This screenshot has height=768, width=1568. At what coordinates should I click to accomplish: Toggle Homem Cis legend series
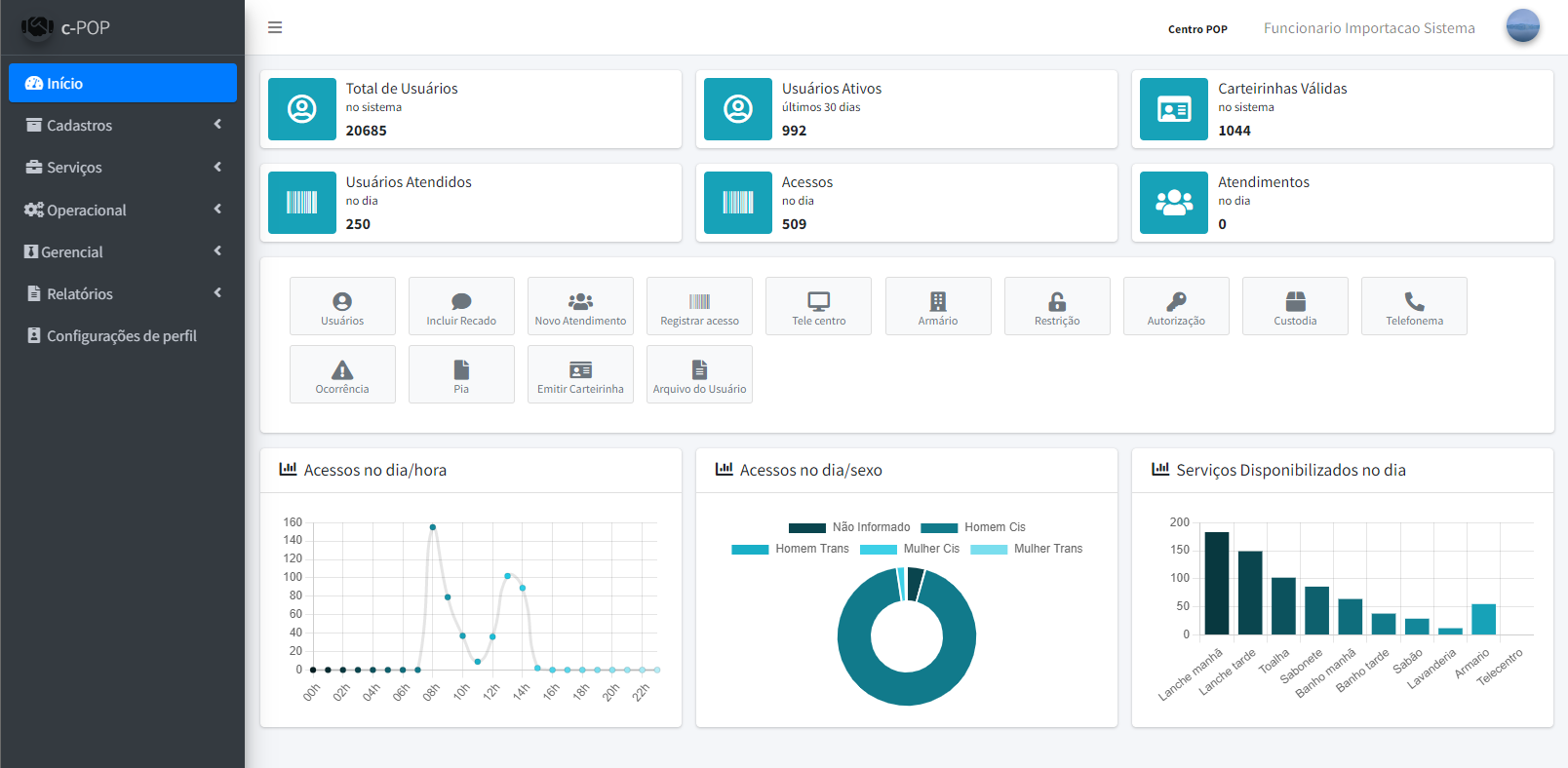coord(973,527)
